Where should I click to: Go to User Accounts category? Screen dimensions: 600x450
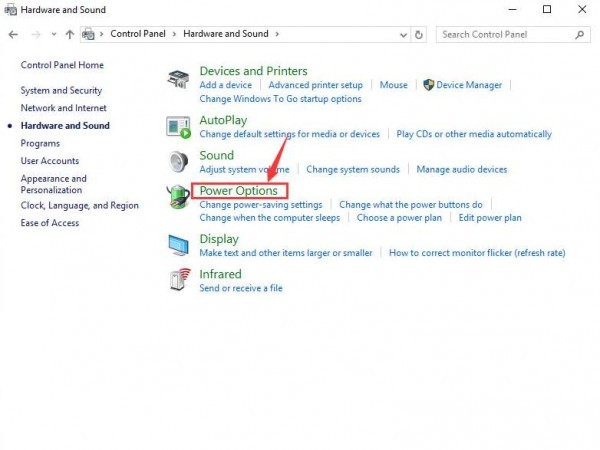(x=50, y=161)
